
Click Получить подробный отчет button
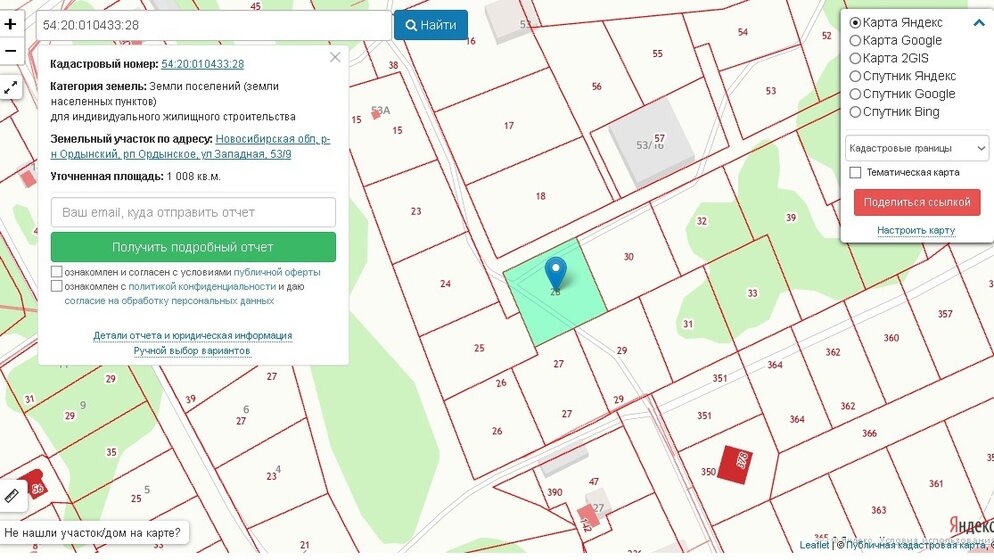click(193, 247)
